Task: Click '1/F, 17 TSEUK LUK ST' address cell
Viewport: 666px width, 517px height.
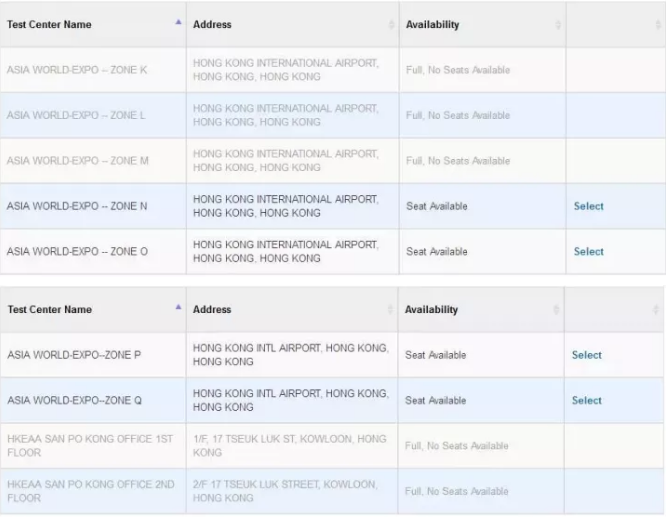Action: coord(292,446)
